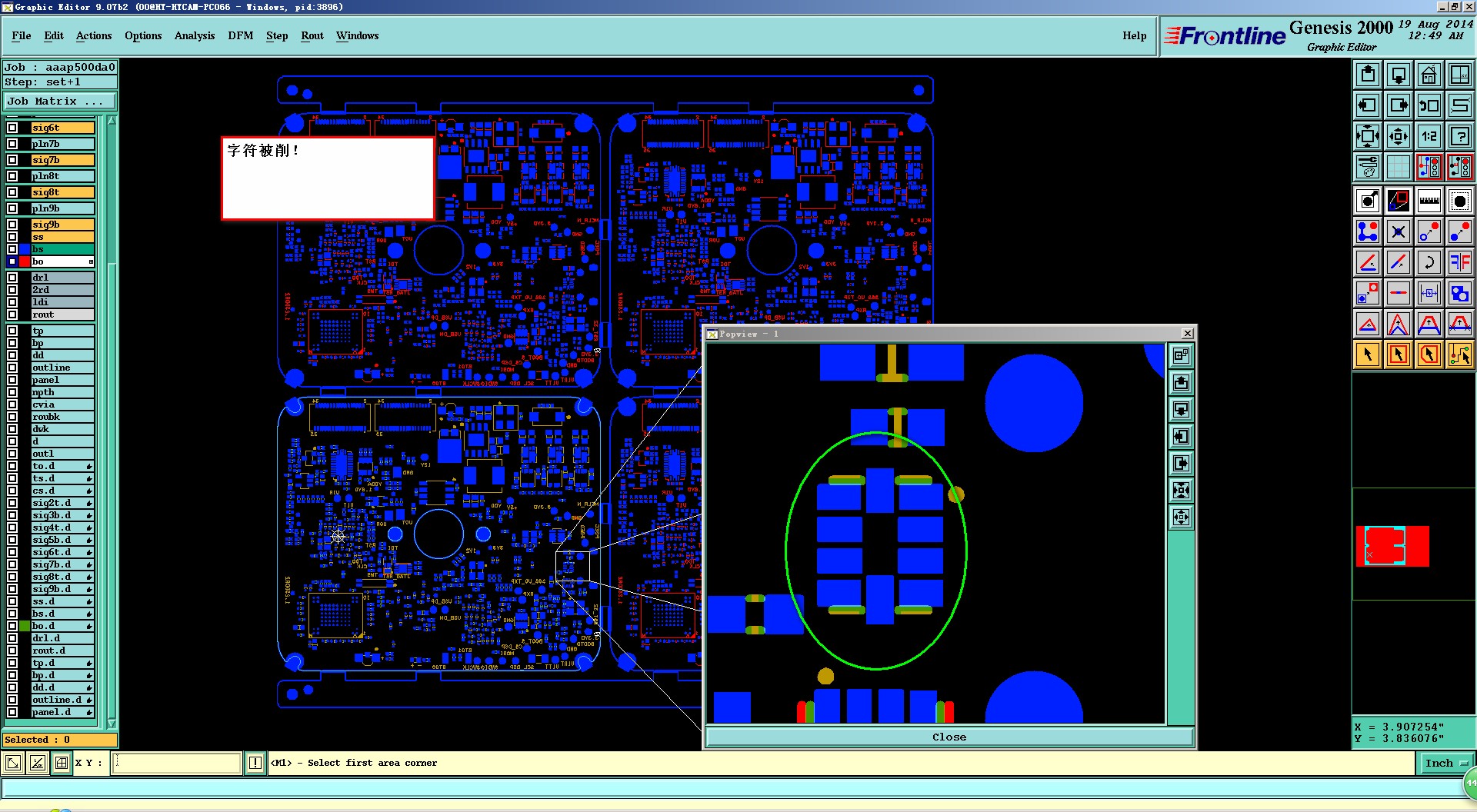1477x812 pixels.
Task: Toggle the ss layer checkbox
Action: [12, 237]
